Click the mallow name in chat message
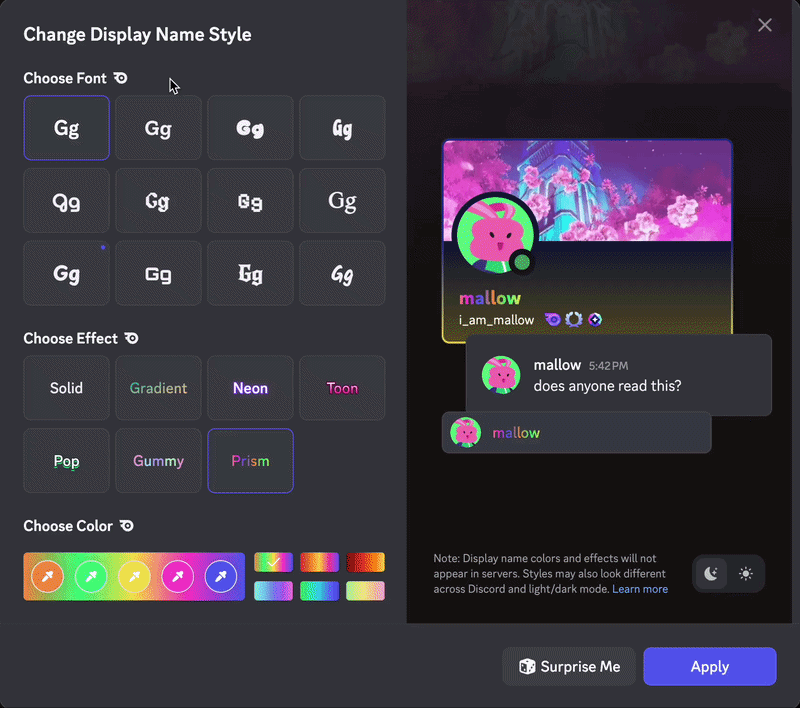This screenshot has width=800, height=708. [557, 365]
